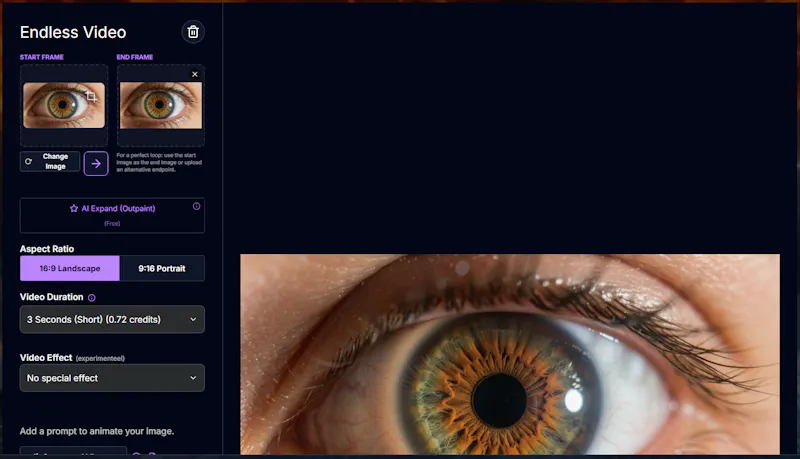Click the Video Duration info icon
The image size is (800, 459).
coord(91,298)
